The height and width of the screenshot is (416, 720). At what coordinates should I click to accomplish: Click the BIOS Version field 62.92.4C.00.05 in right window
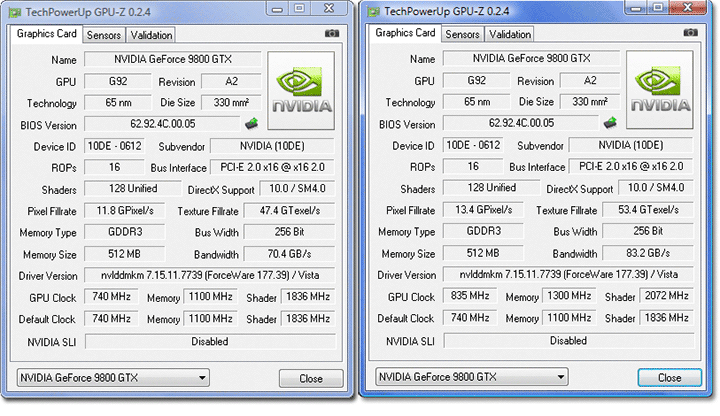pyautogui.click(x=521, y=123)
